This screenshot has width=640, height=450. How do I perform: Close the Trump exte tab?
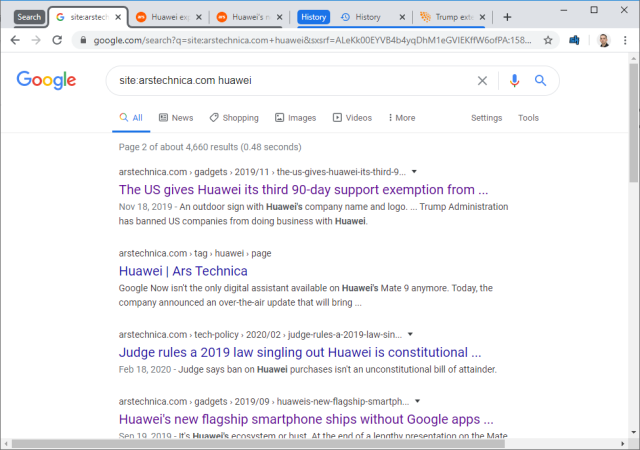pos(482,17)
